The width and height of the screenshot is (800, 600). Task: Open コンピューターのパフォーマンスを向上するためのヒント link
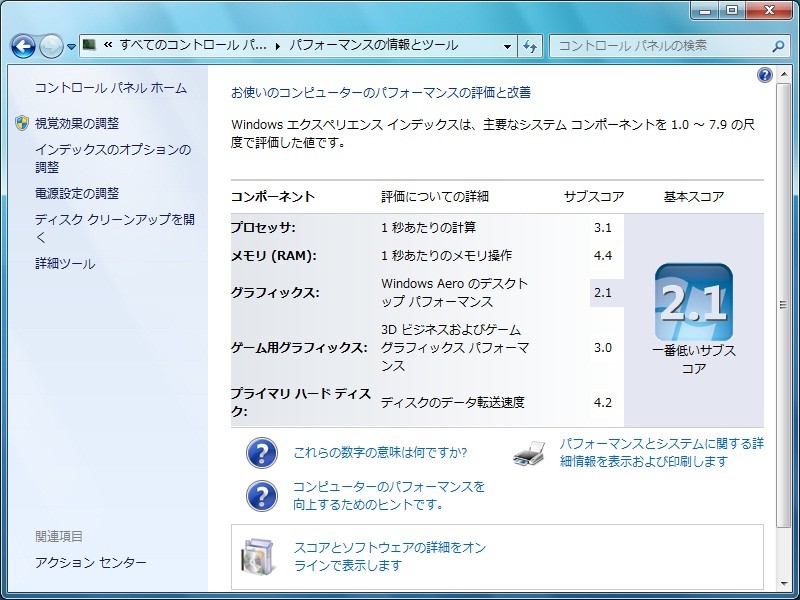coord(389,495)
